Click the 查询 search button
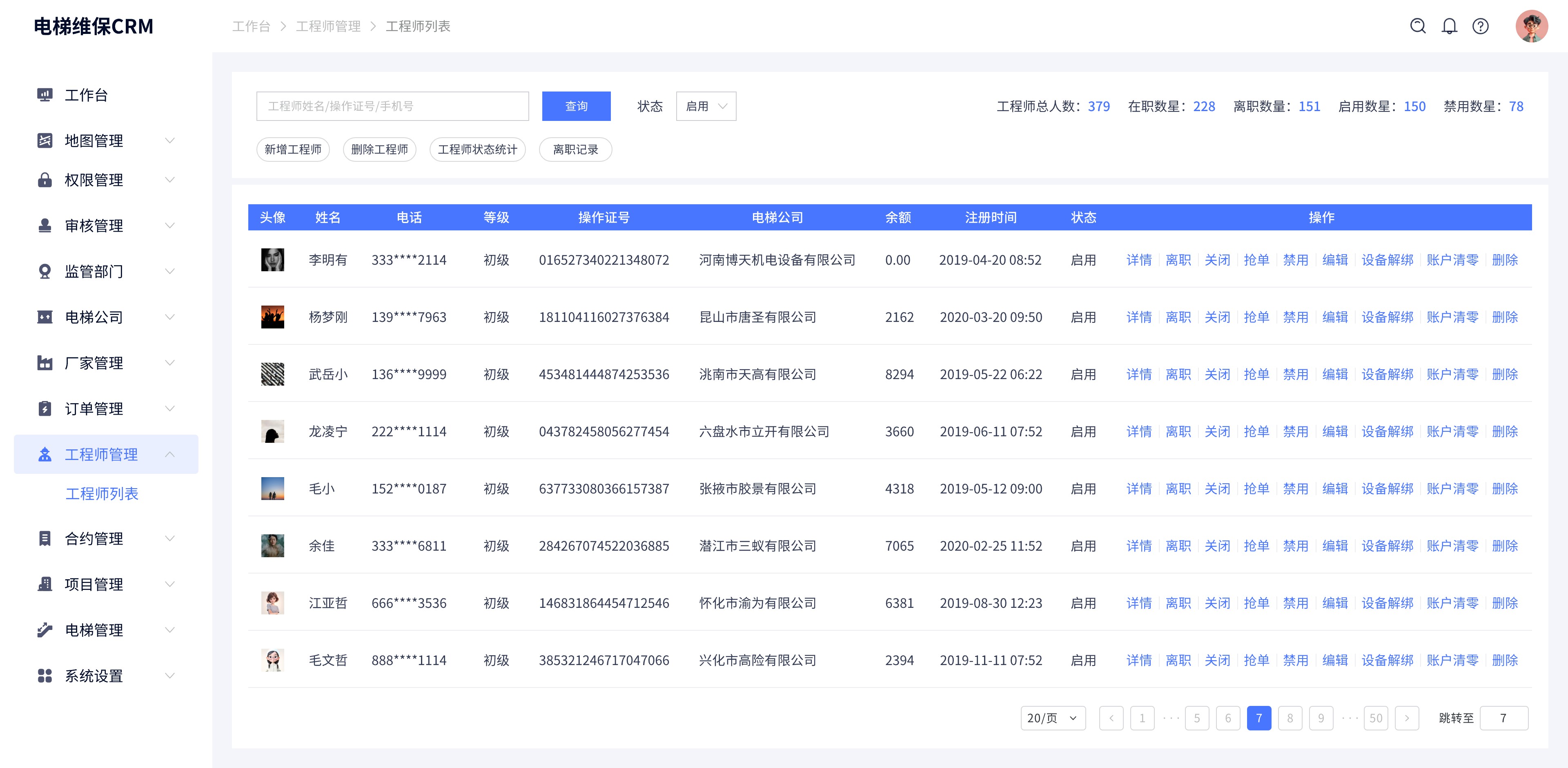Screen dimensions: 1568x768 (576, 106)
